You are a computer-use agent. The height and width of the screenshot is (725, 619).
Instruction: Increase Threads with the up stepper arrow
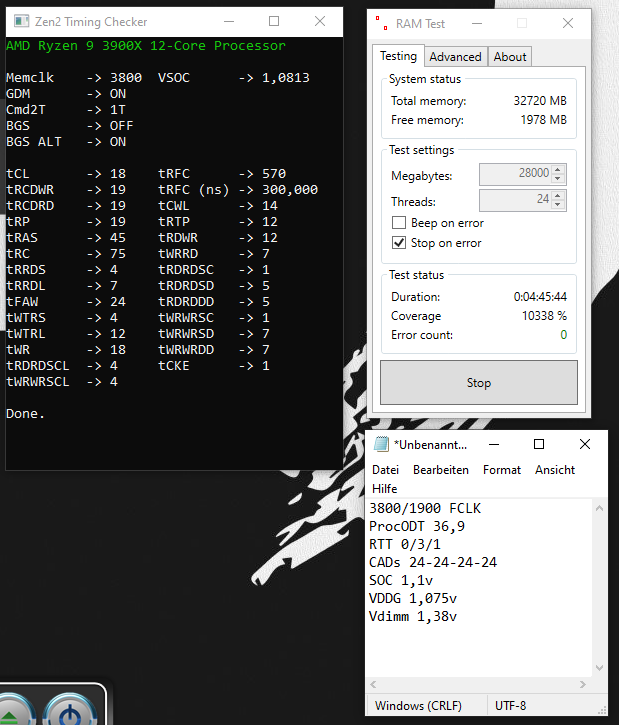[x=558, y=196]
